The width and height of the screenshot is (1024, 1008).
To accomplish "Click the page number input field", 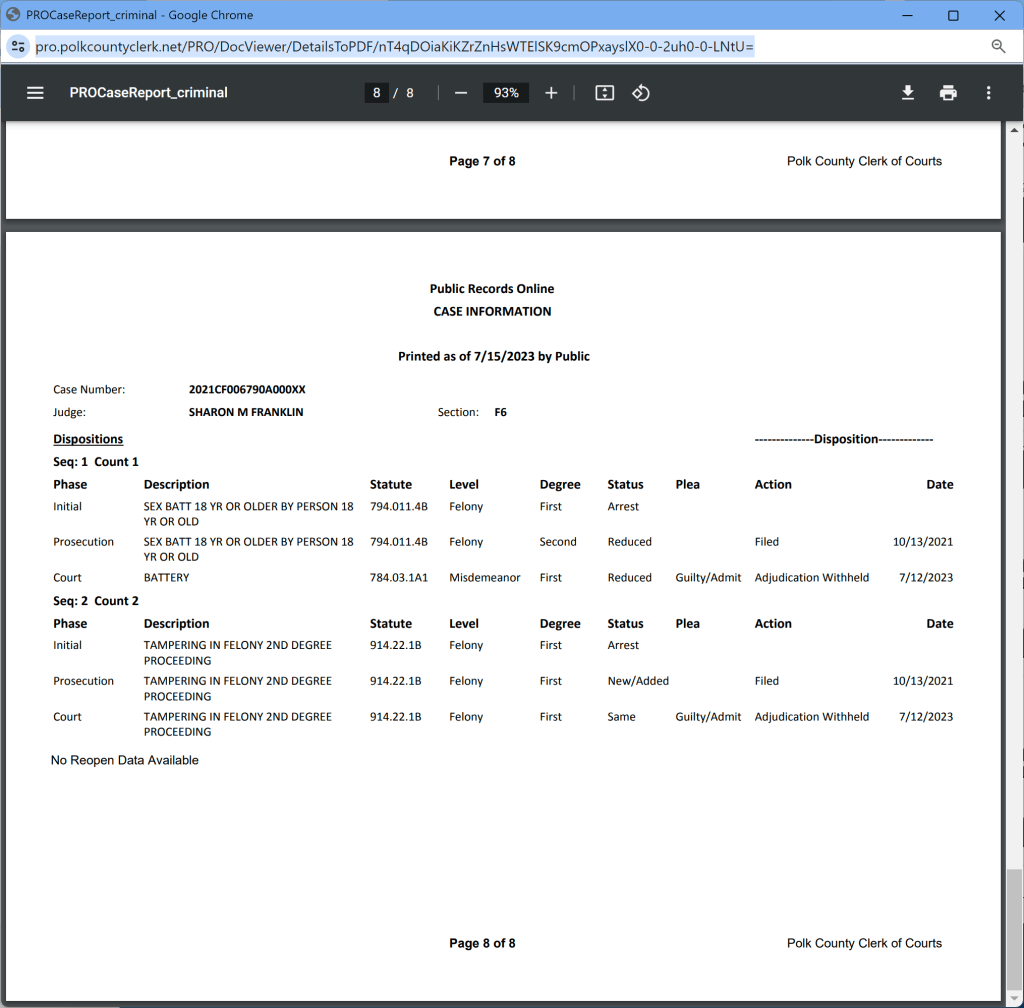I will [377, 93].
